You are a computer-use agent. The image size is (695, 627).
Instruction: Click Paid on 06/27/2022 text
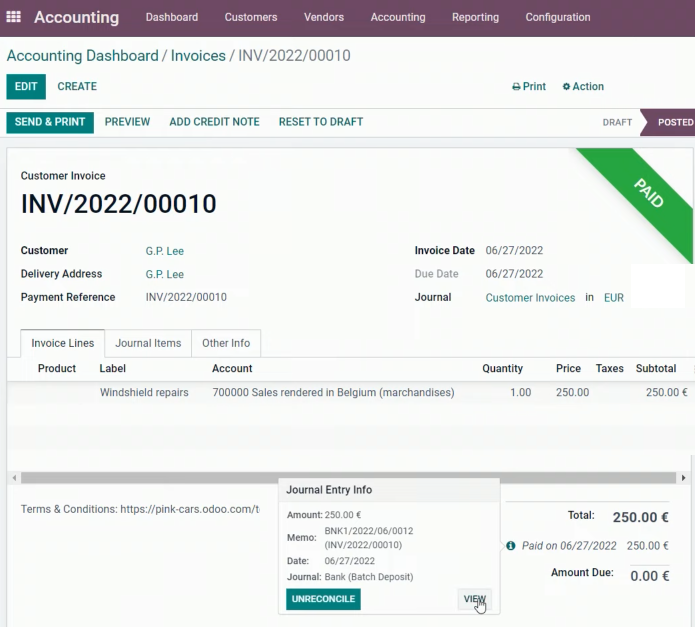tap(569, 546)
